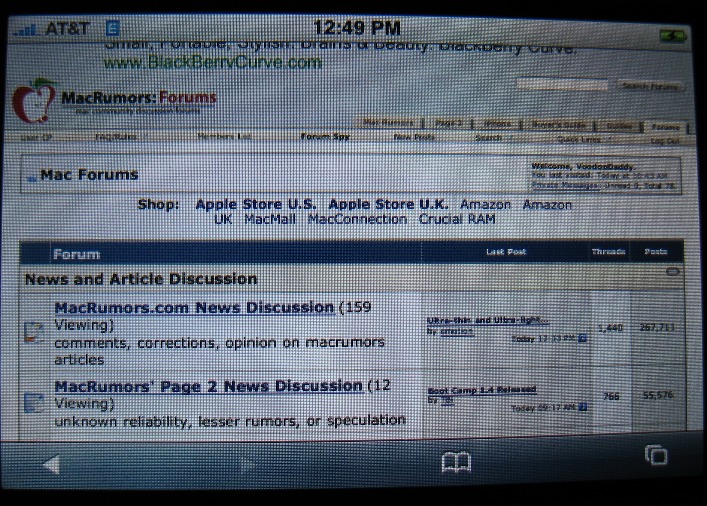Viewport: 707px width, 506px height.
Task: Open Apple Store U.S. shop link
Action: 256,204
